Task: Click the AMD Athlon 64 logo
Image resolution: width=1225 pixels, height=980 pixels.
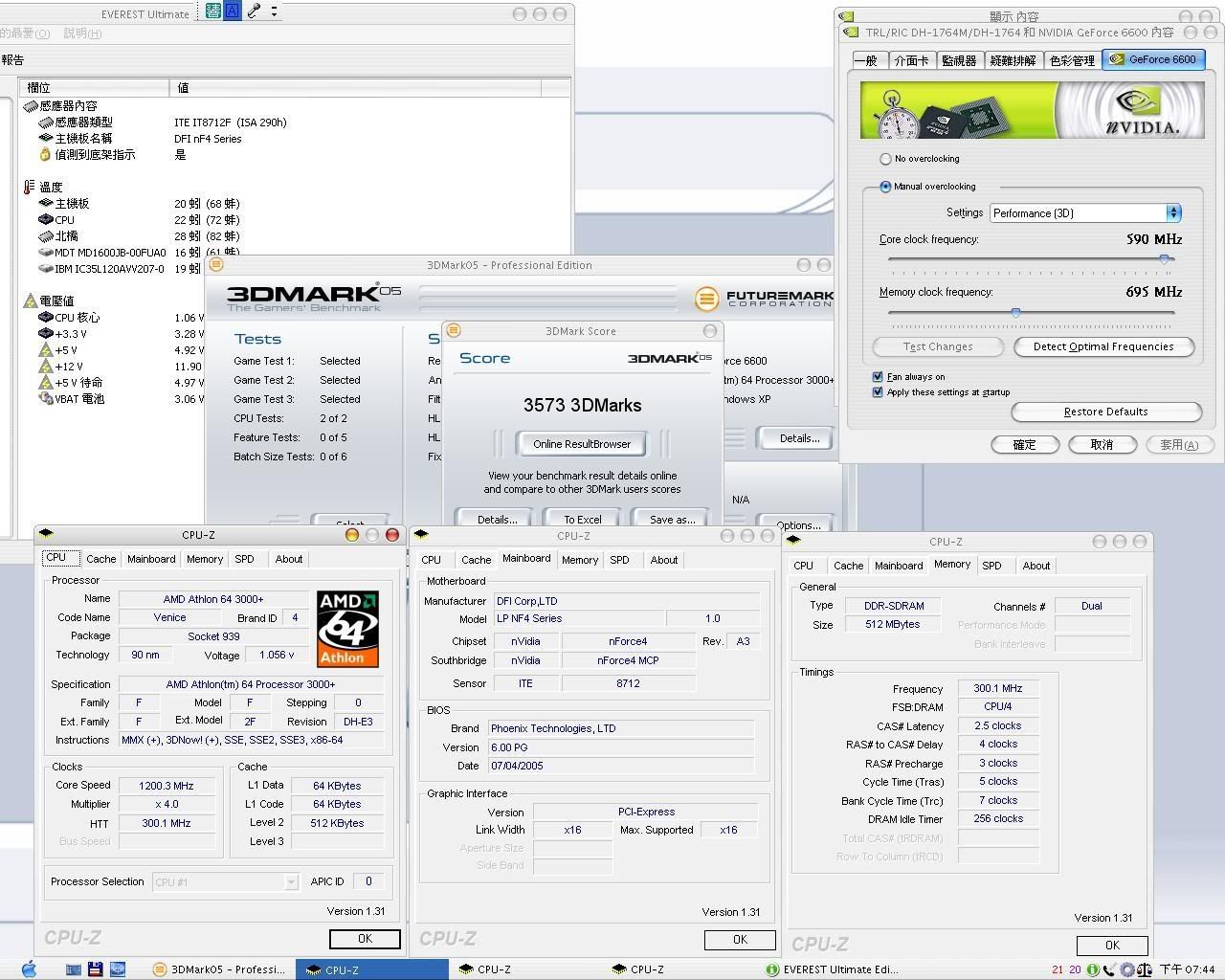Action: (347, 629)
